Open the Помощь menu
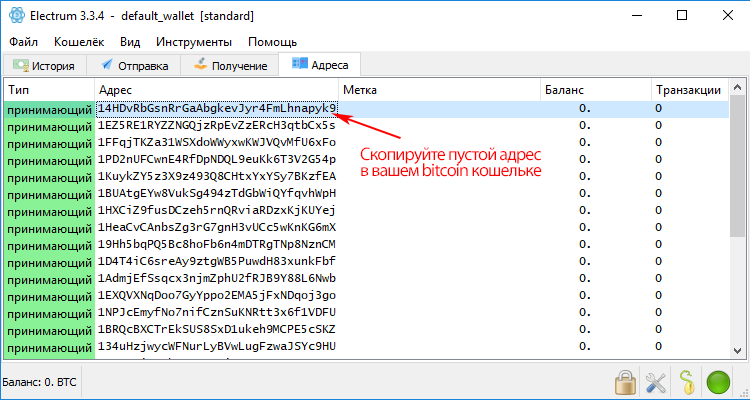Image resolution: width=750 pixels, height=400 pixels. pyautogui.click(x=273, y=42)
